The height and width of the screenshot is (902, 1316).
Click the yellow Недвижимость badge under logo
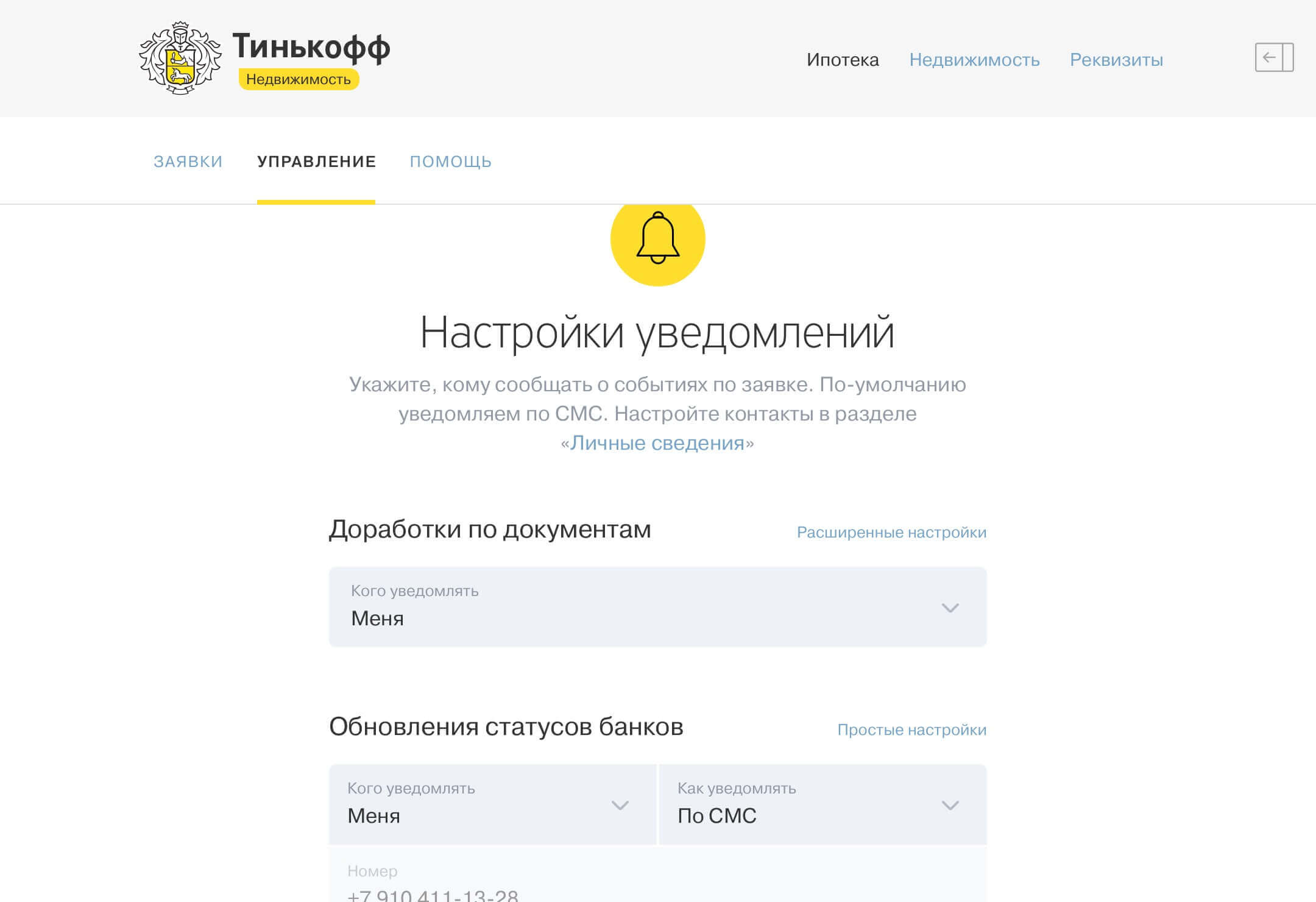point(299,79)
